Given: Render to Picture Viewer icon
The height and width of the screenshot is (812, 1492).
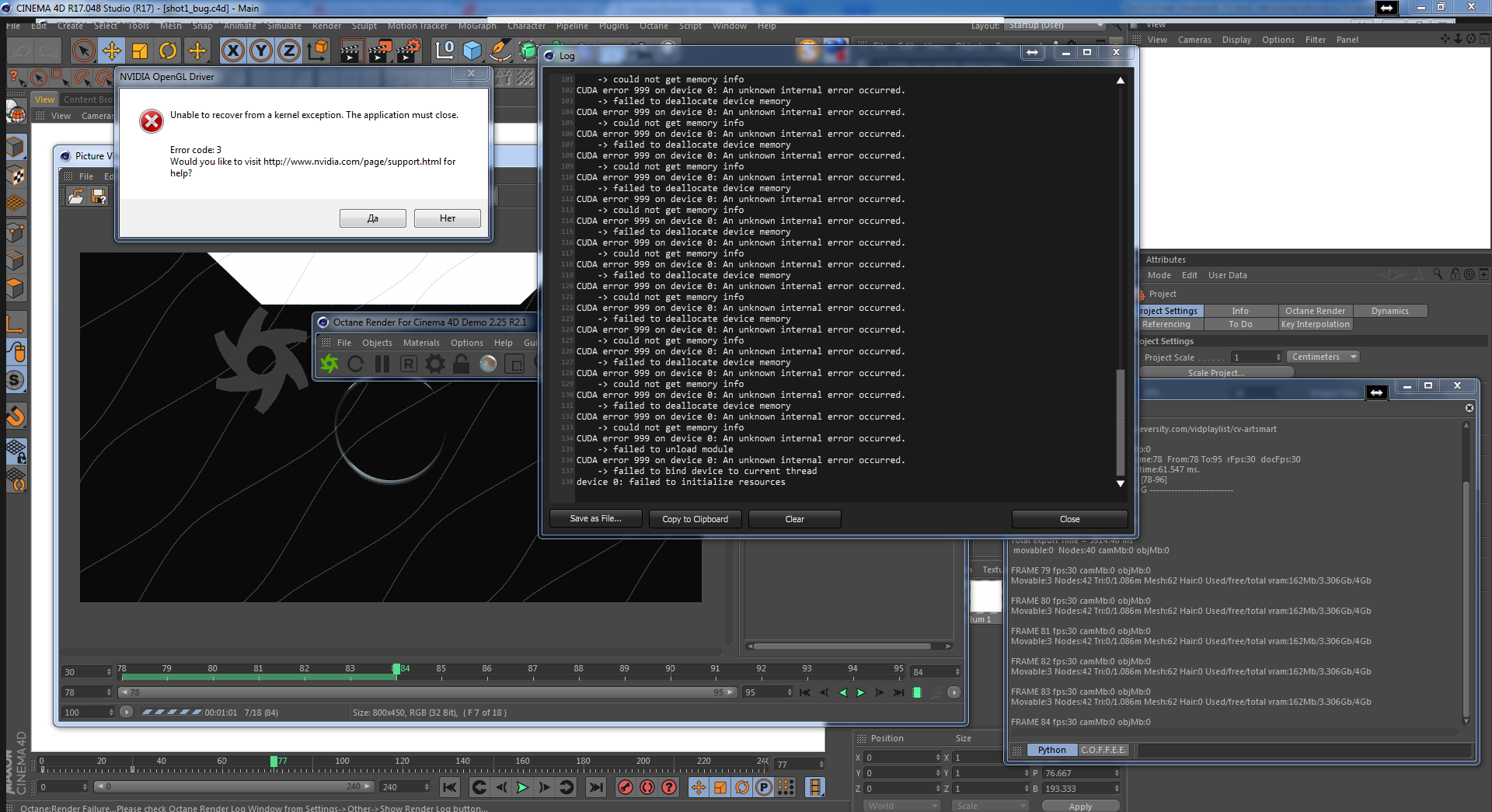Looking at the screenshot, I should [x=380, y=51].
